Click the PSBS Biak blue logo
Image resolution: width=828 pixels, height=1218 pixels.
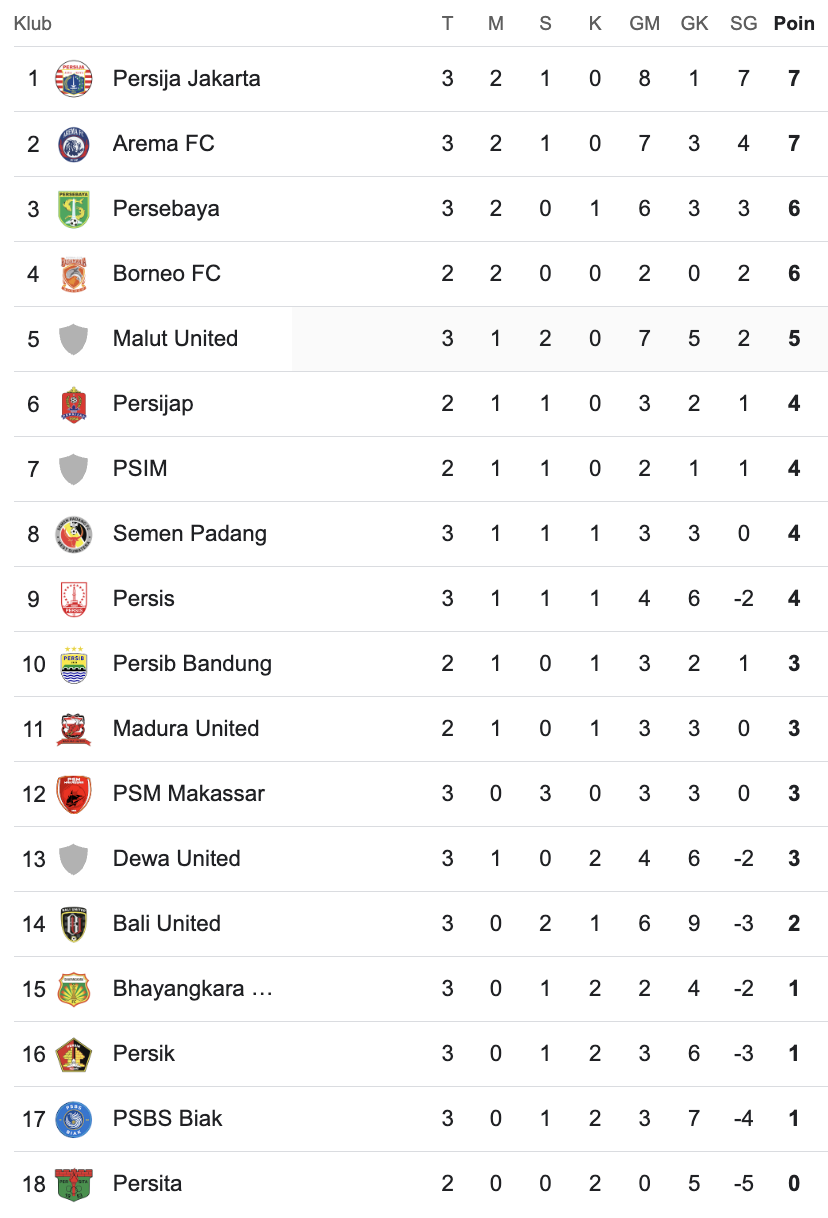click(74, 1119)
